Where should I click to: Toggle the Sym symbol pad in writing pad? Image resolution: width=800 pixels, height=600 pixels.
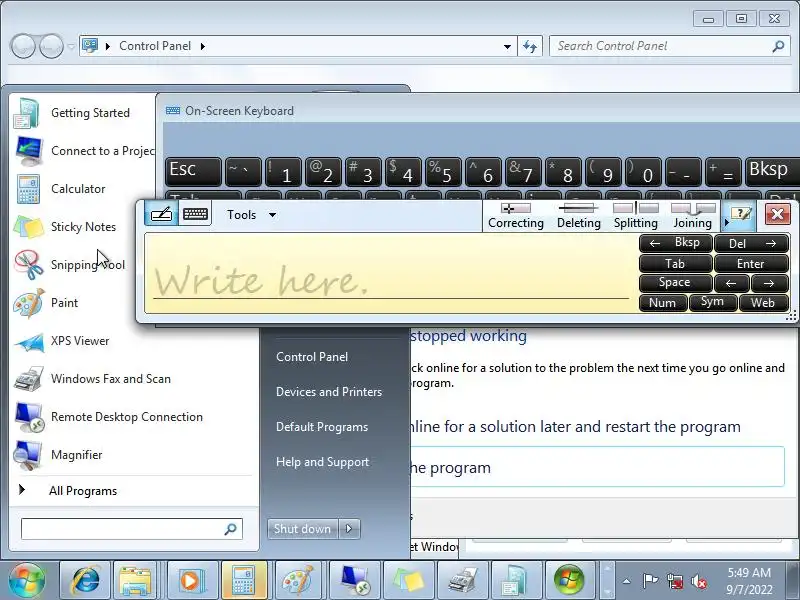713,303
